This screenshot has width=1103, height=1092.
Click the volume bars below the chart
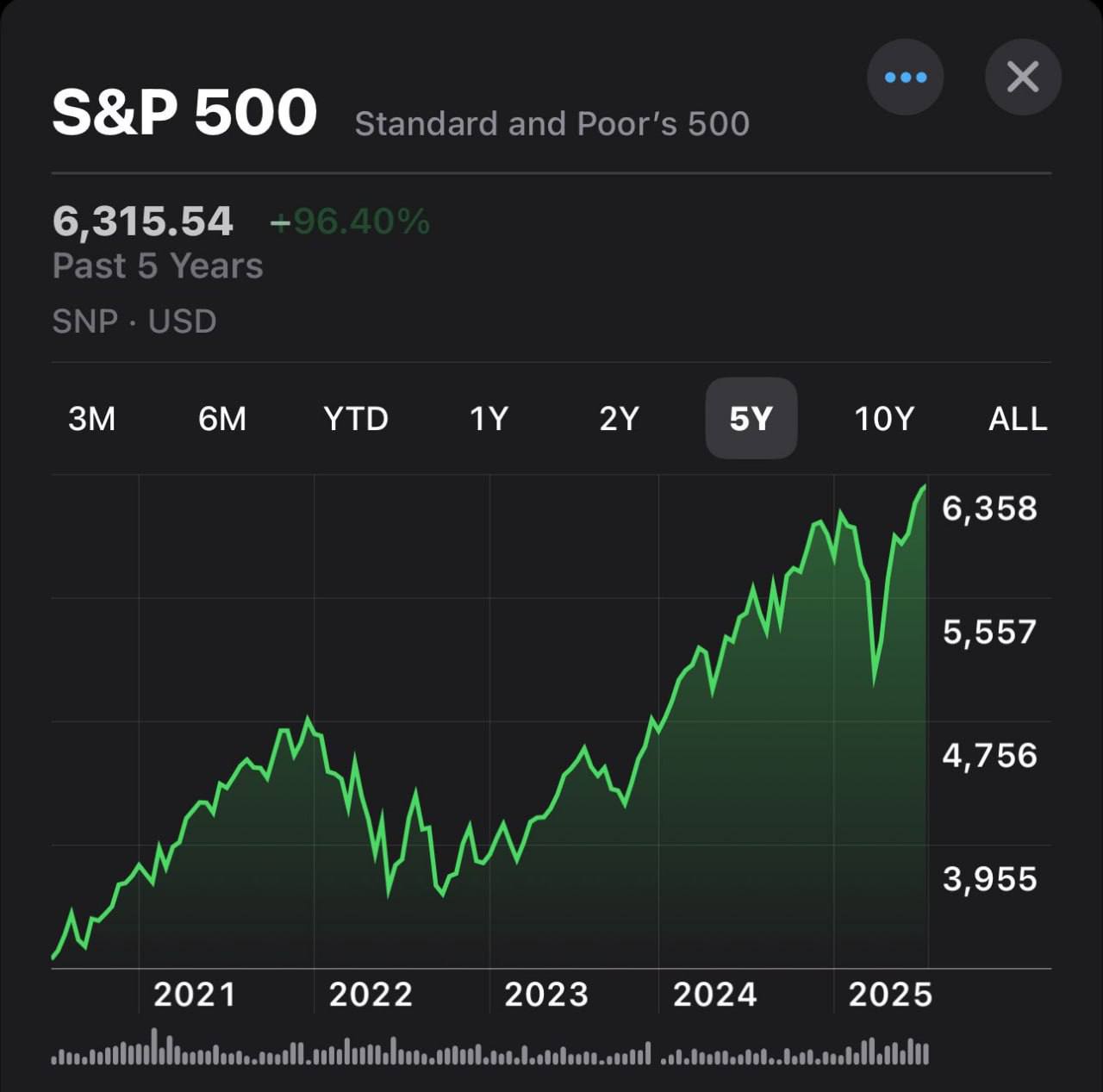click(489, 1053)
